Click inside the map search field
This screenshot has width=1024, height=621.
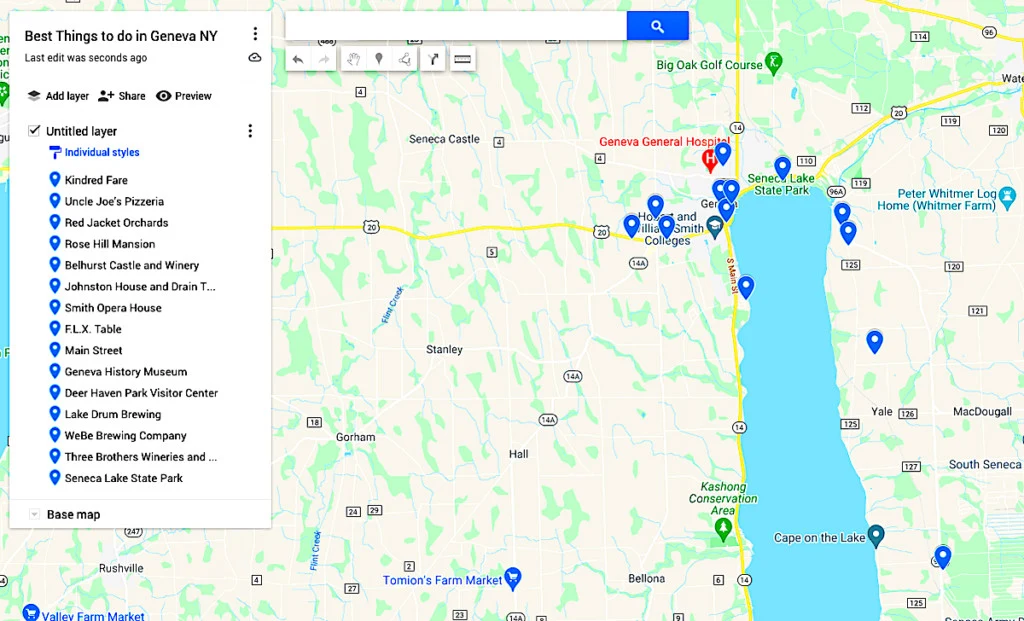click(456, 26)
